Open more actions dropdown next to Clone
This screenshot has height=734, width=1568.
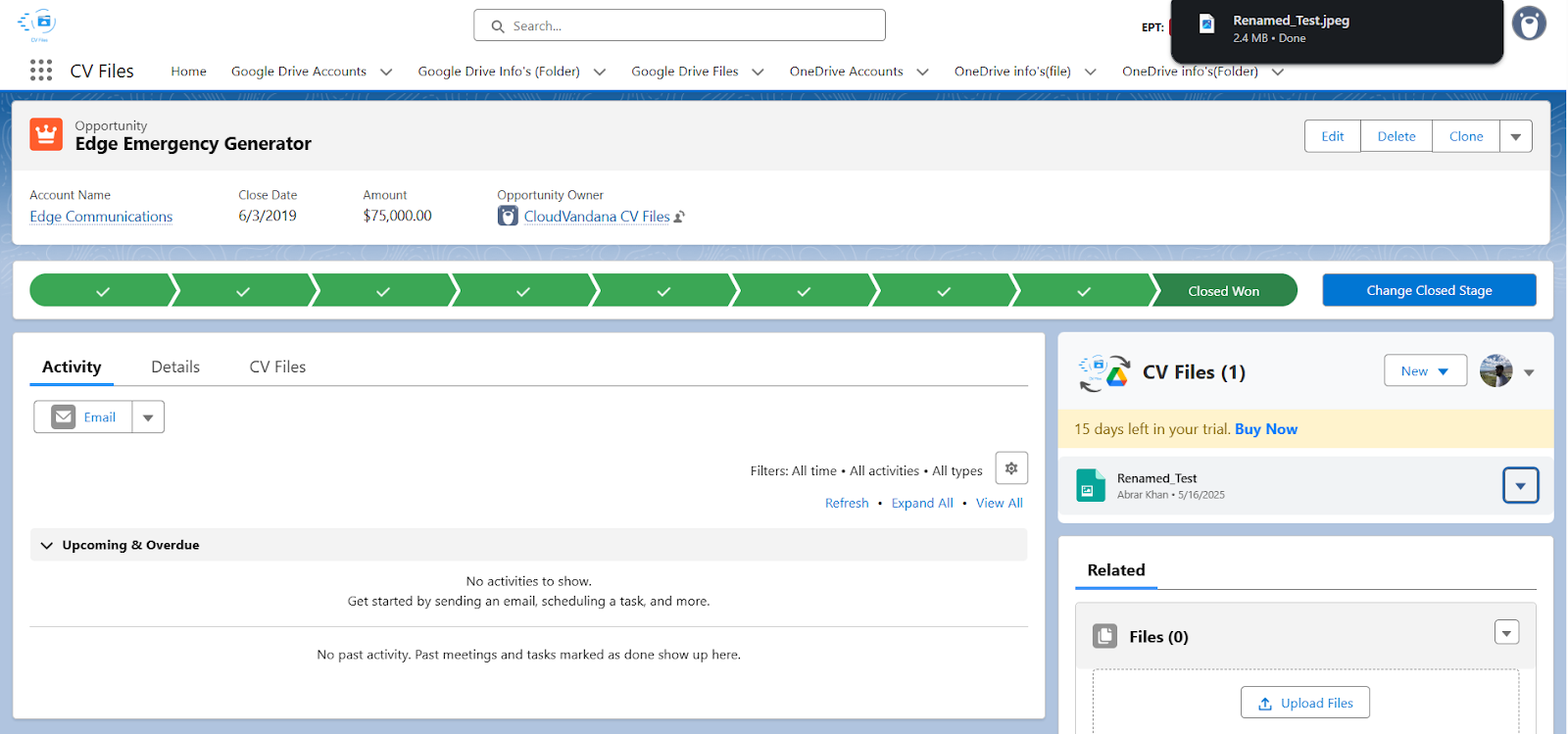point(1515,136)
